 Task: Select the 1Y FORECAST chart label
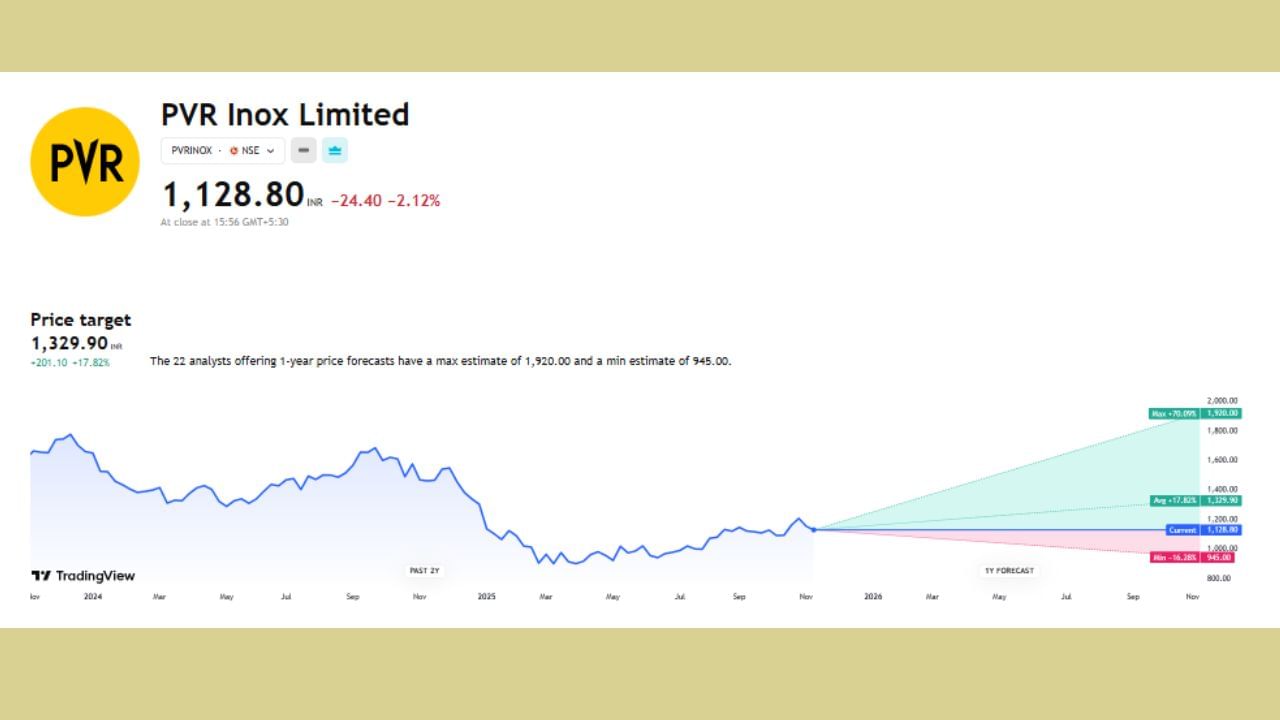[1009, 571]
